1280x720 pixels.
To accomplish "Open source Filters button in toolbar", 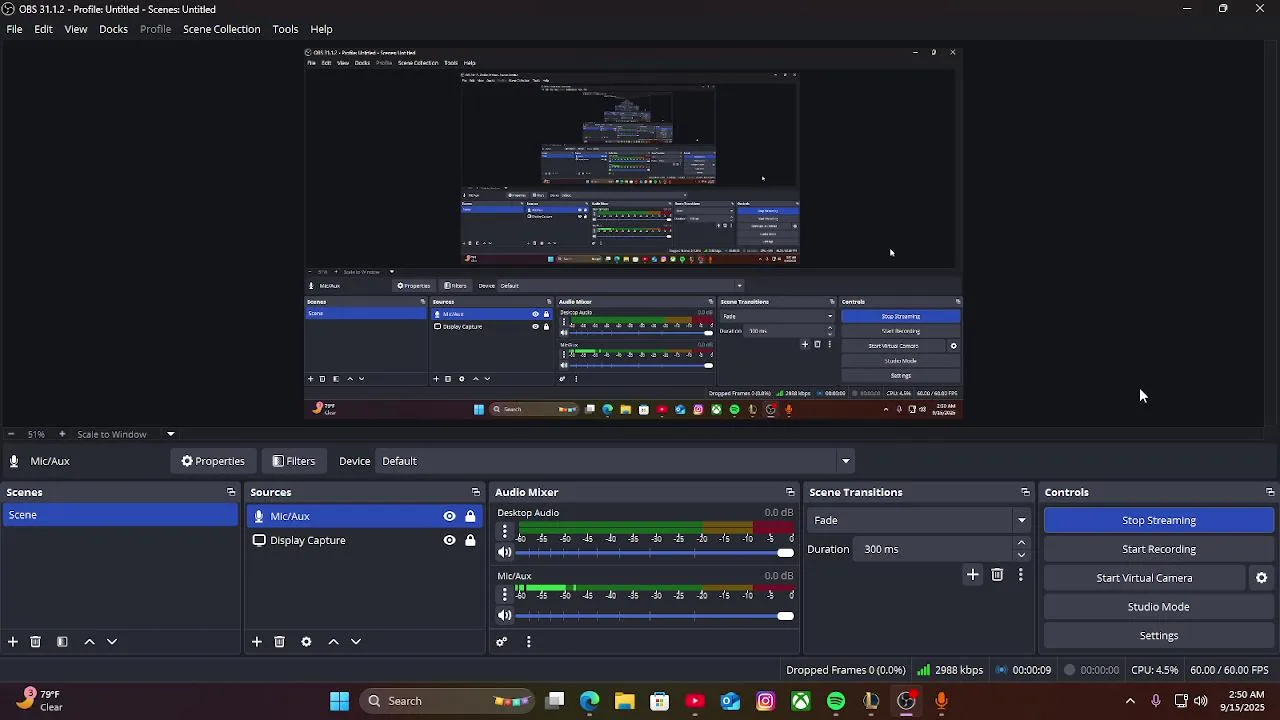I will [294, 461].
